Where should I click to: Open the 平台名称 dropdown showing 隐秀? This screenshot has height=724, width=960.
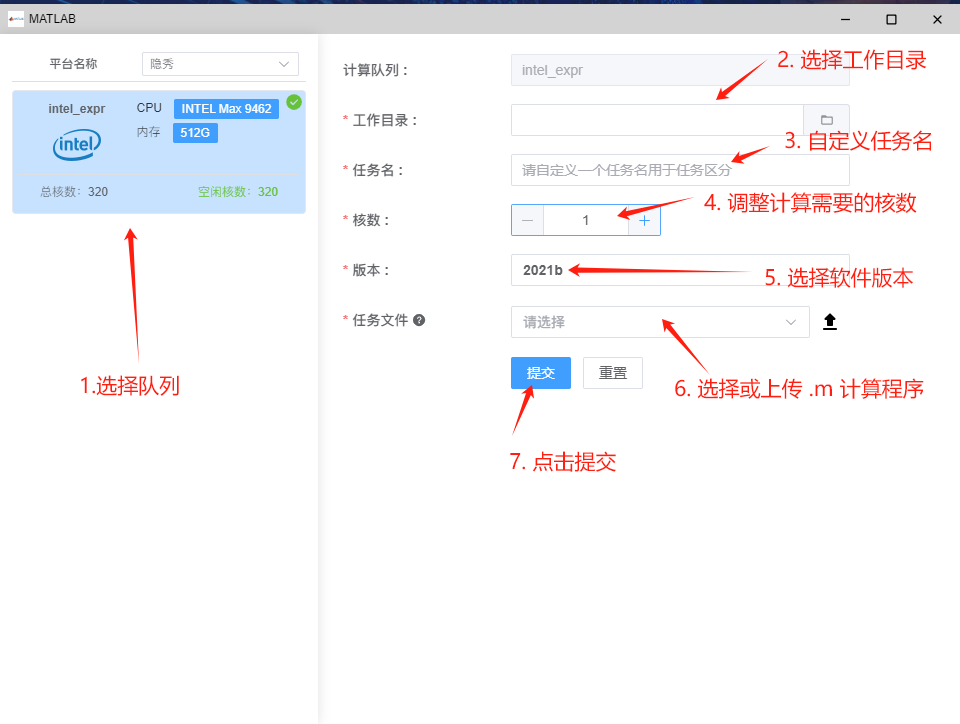(219, 63)
